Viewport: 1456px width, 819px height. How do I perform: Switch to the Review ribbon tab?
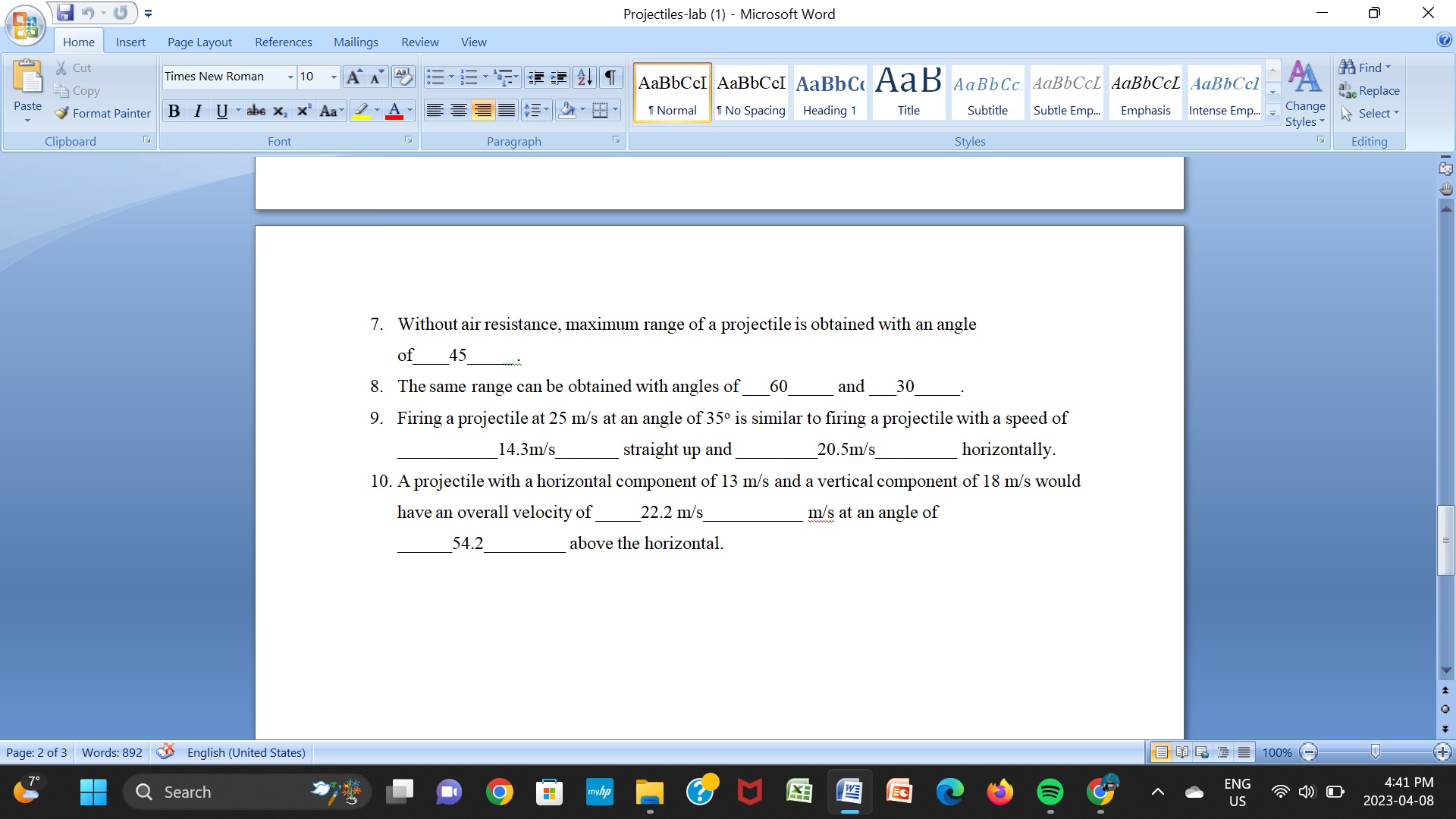coord(419,42)
